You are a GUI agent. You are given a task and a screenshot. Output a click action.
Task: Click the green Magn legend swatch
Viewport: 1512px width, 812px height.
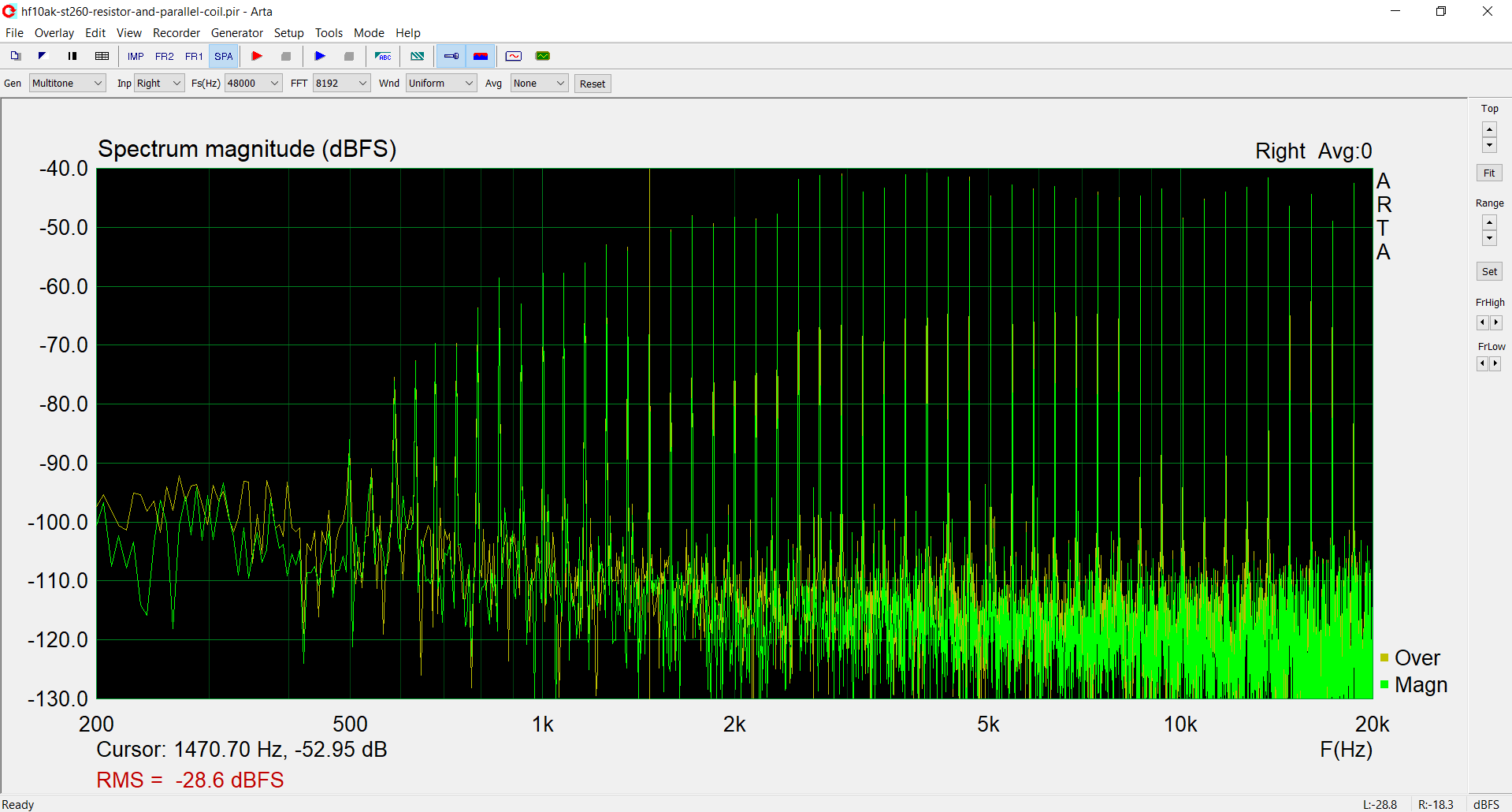click(x=1384, y=684)
